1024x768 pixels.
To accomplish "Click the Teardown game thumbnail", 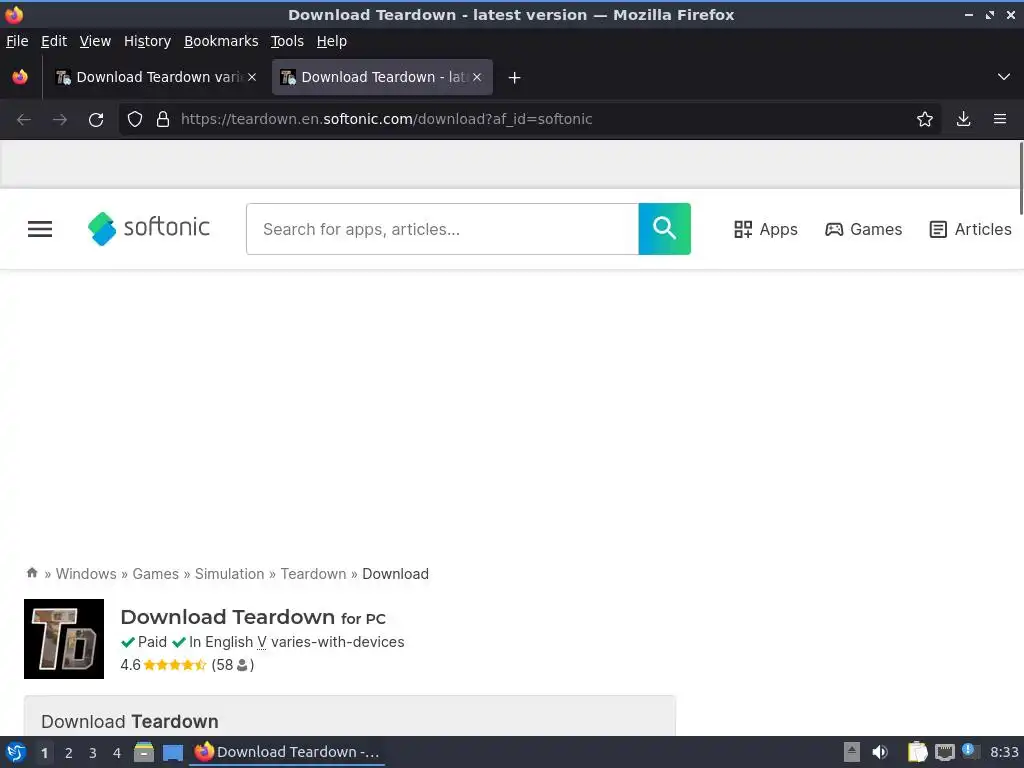I will coord(64,639).
